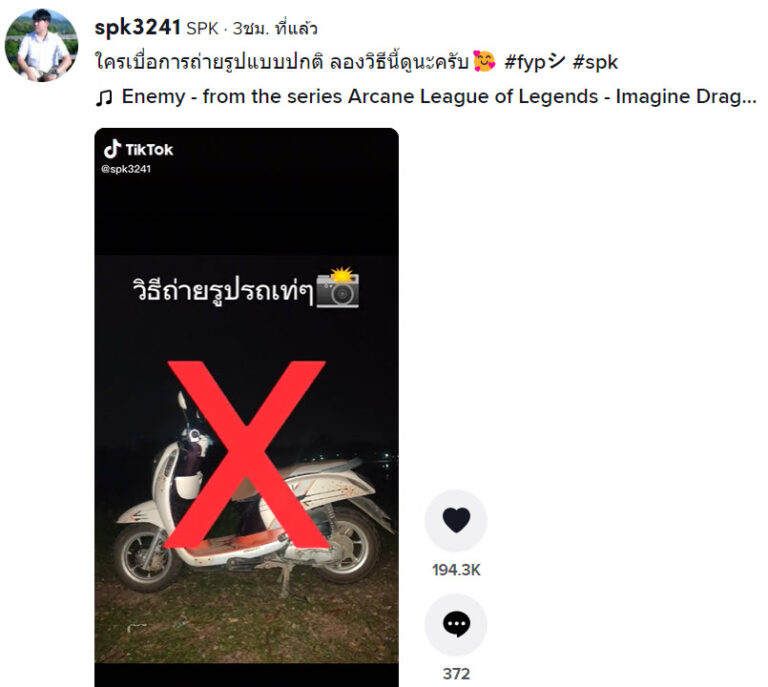
Task: Click the red X mark over scooter
Action: pos(246,454)
